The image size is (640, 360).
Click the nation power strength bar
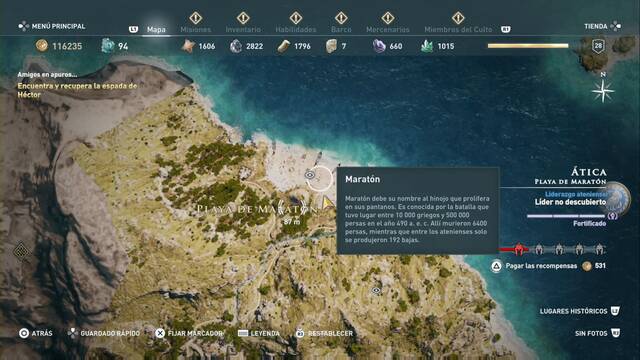[566, 216]
